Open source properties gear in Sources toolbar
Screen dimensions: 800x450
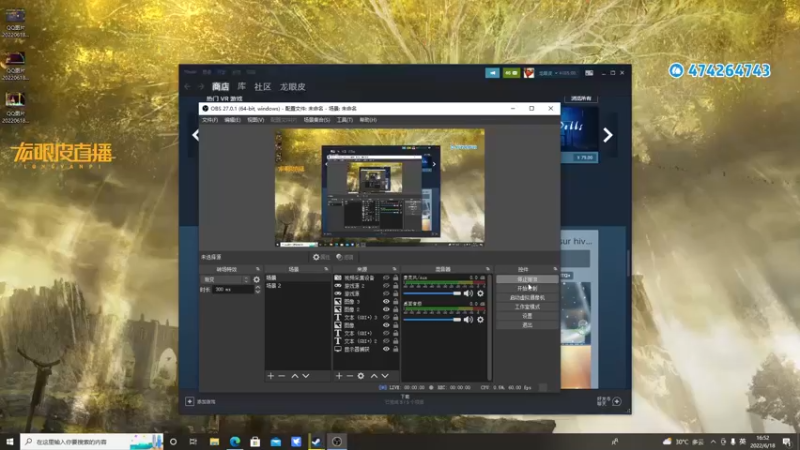(x=361, y=376)
